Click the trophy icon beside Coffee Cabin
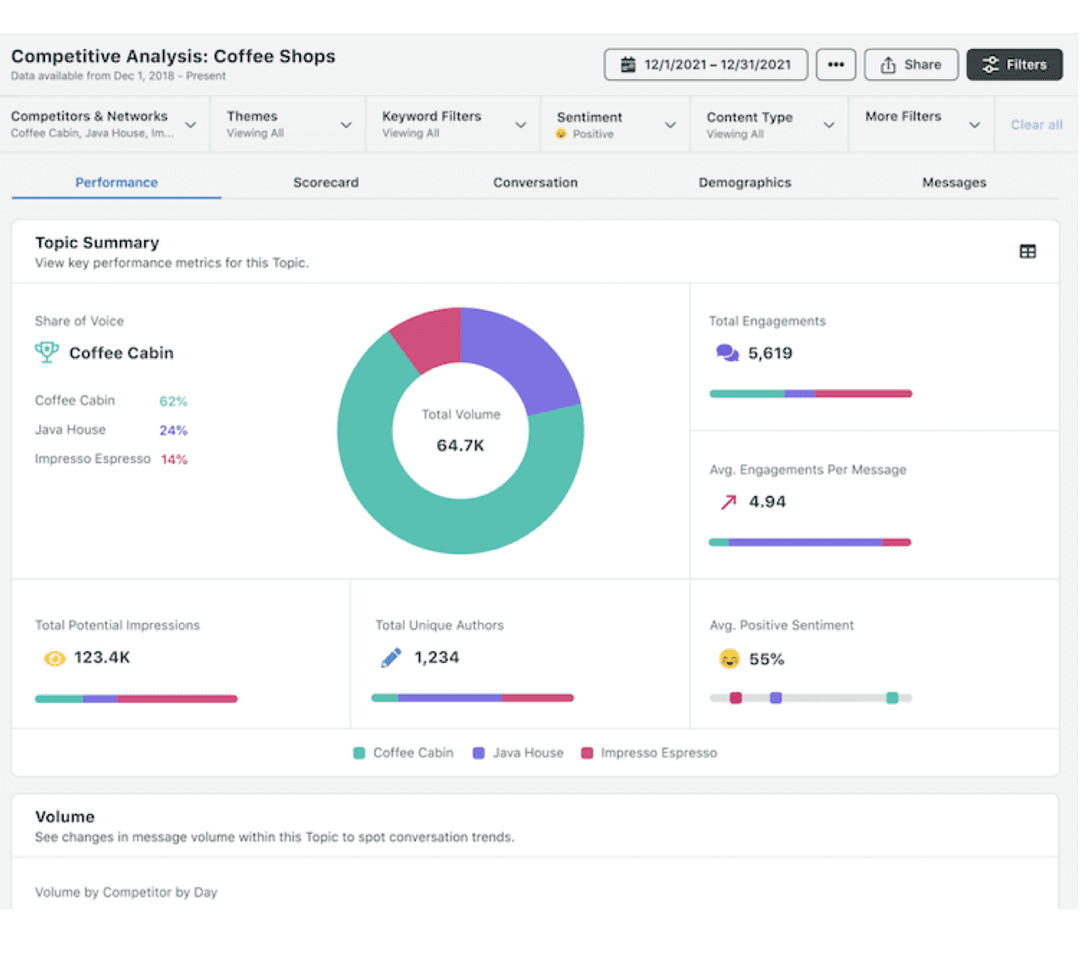1080x956 pixels. tap(47, 353)
